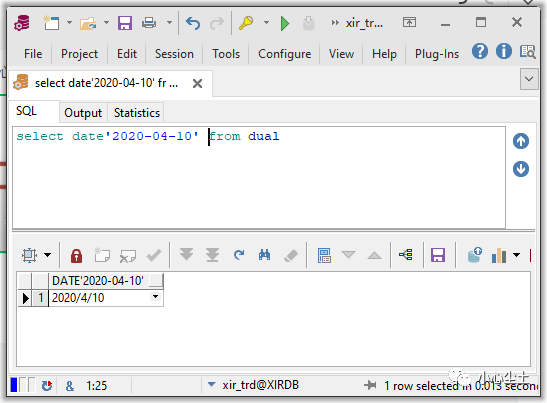Open the 2020/4/10 cell dropdown arrow

coord(155,297)
